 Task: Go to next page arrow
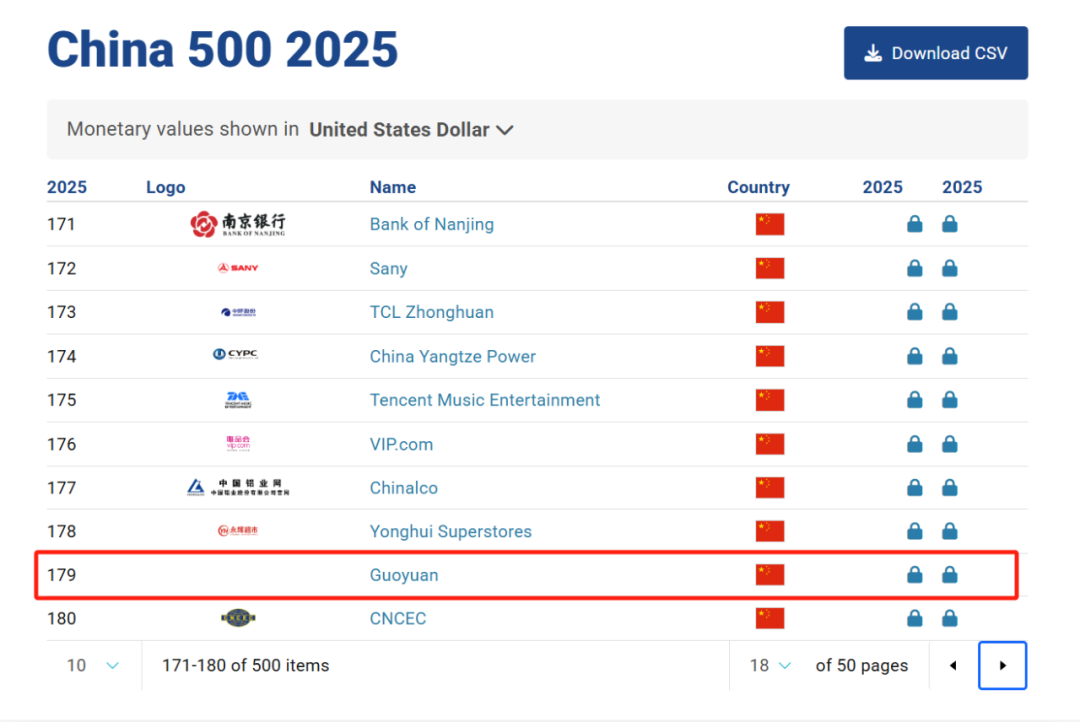coord(1002,666)
